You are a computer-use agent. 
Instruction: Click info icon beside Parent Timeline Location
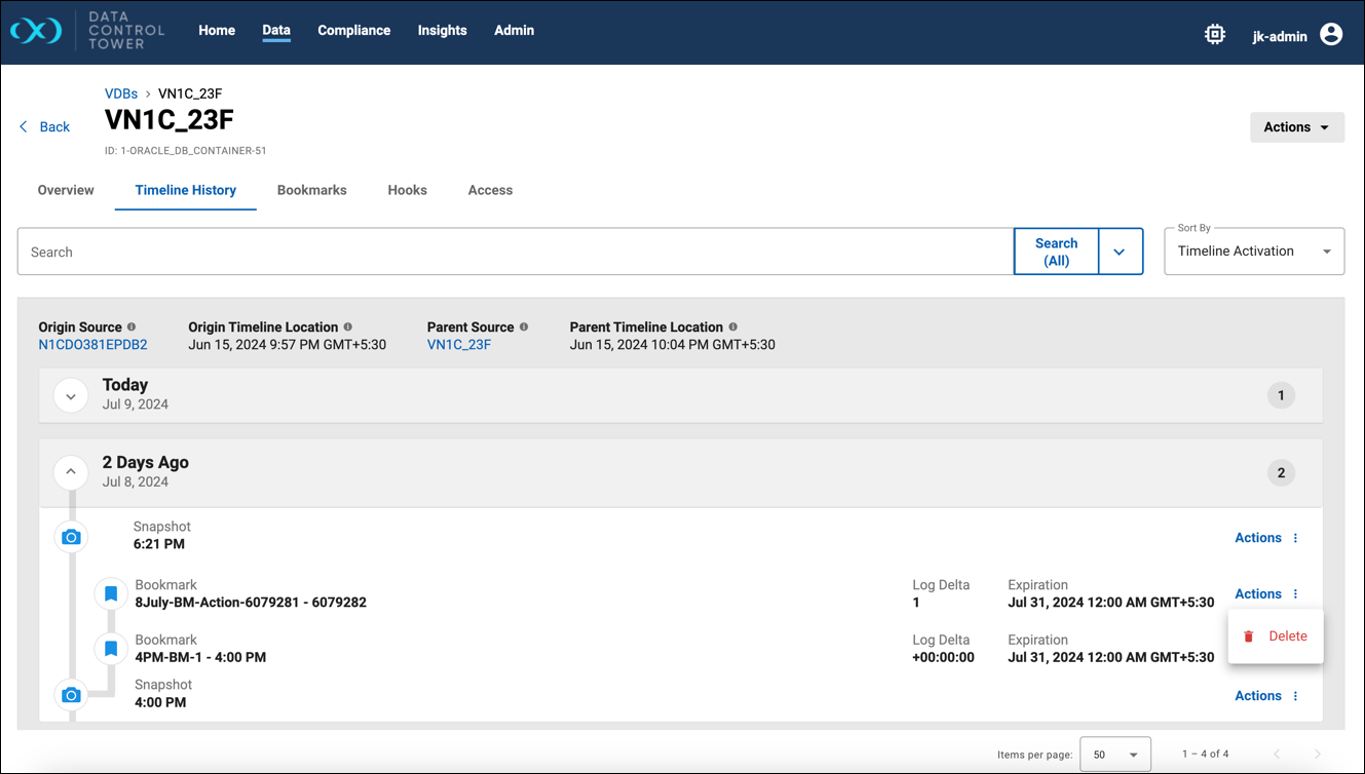click(733, 327)
